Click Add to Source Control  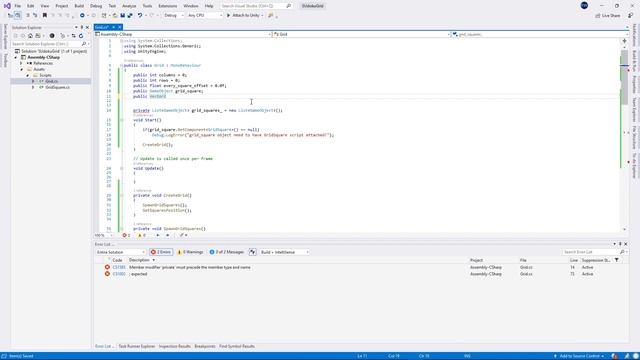tap(580, 356)
